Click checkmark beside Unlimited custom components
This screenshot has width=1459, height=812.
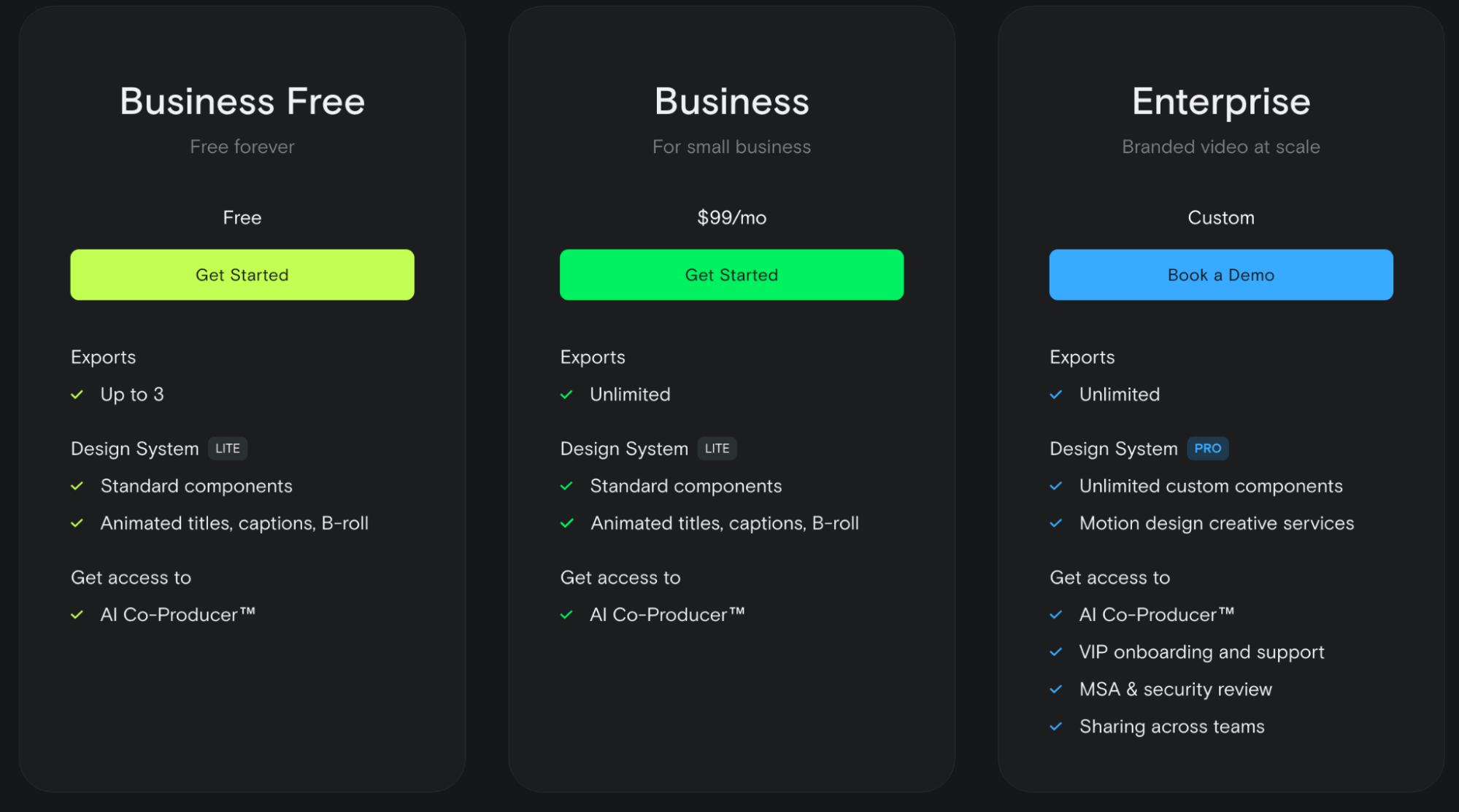coord(1055,486)
